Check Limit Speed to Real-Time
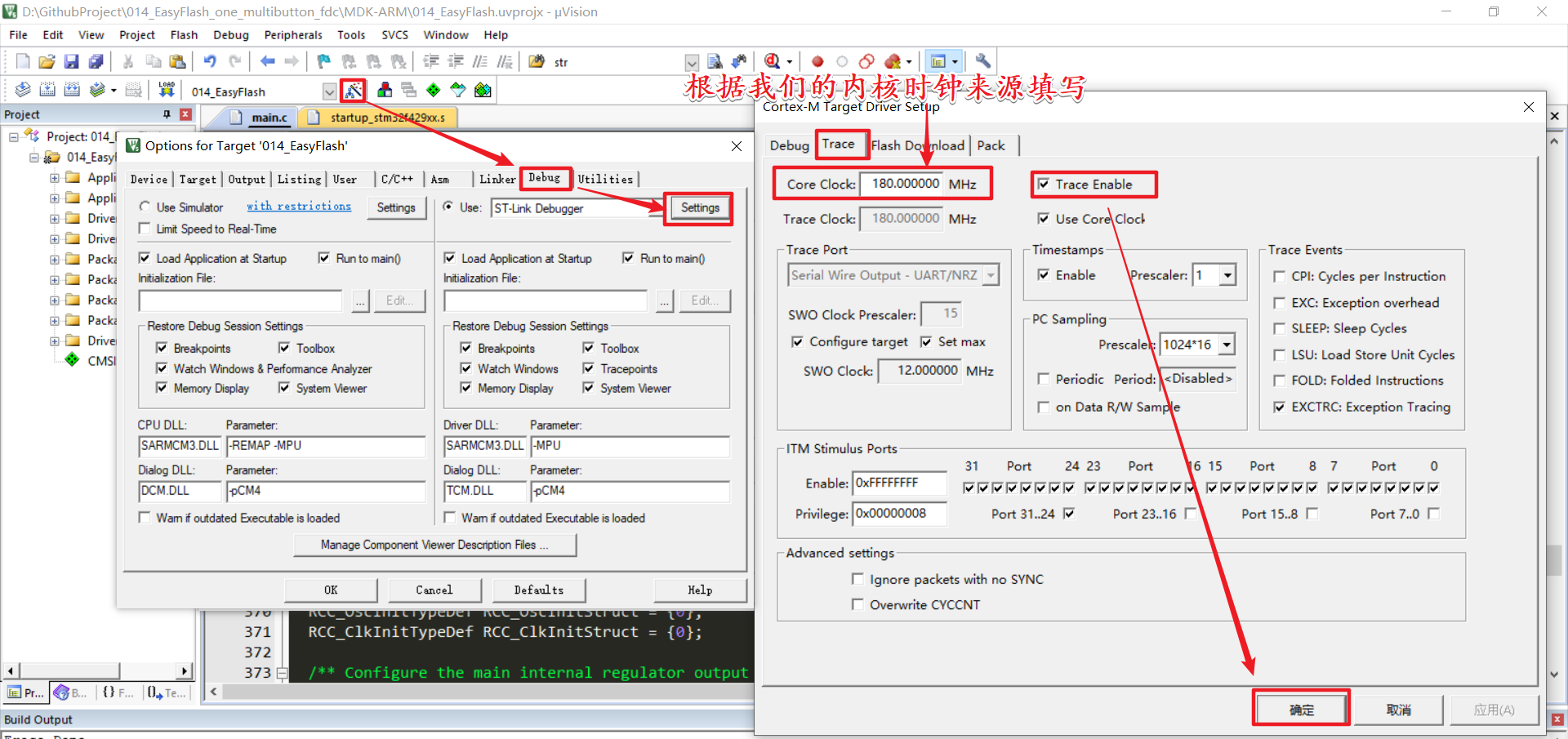This screenshot has height=739, width=1568. point(145,229)
